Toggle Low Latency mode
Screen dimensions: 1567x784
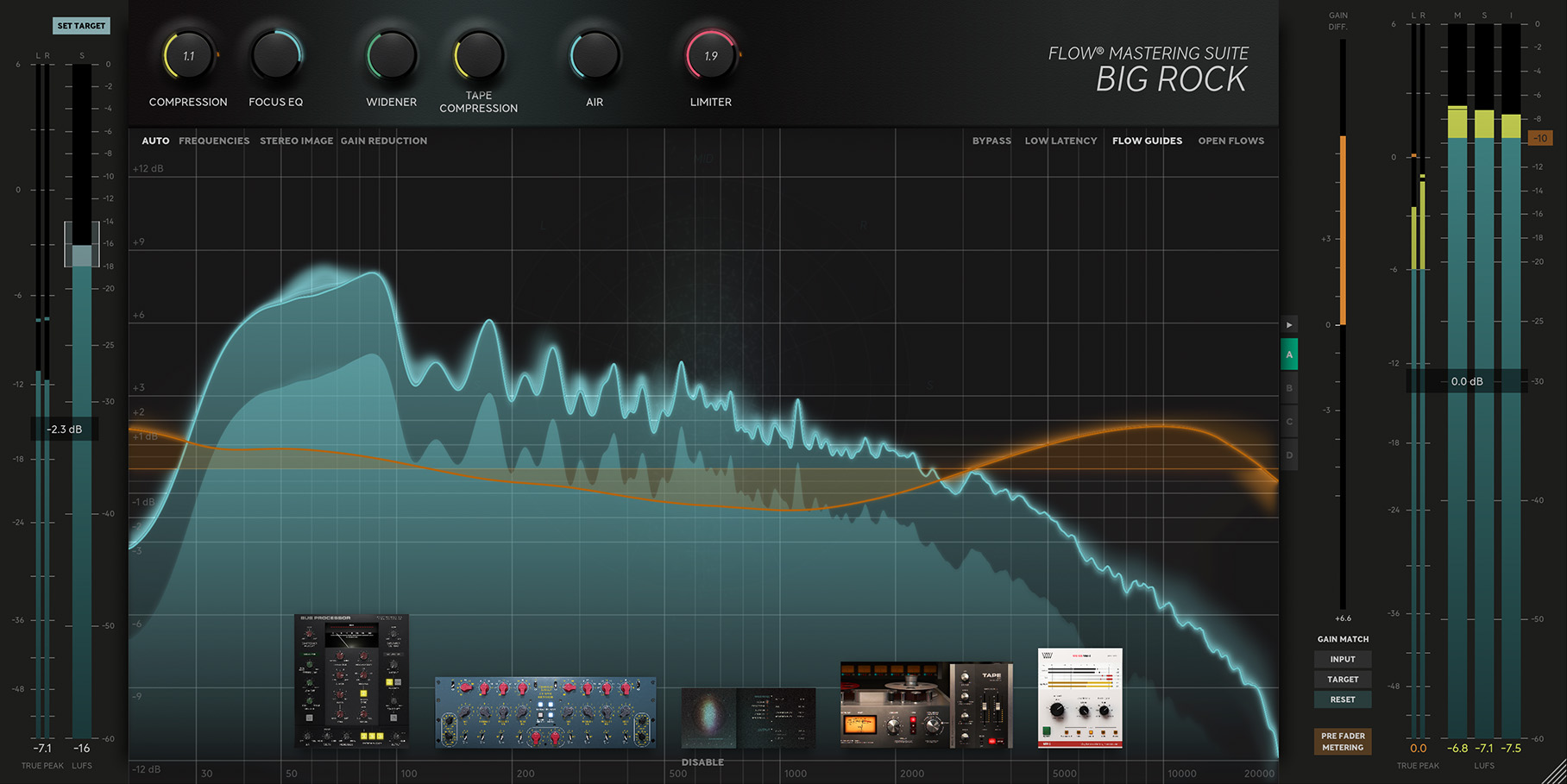click(1060, 141)
